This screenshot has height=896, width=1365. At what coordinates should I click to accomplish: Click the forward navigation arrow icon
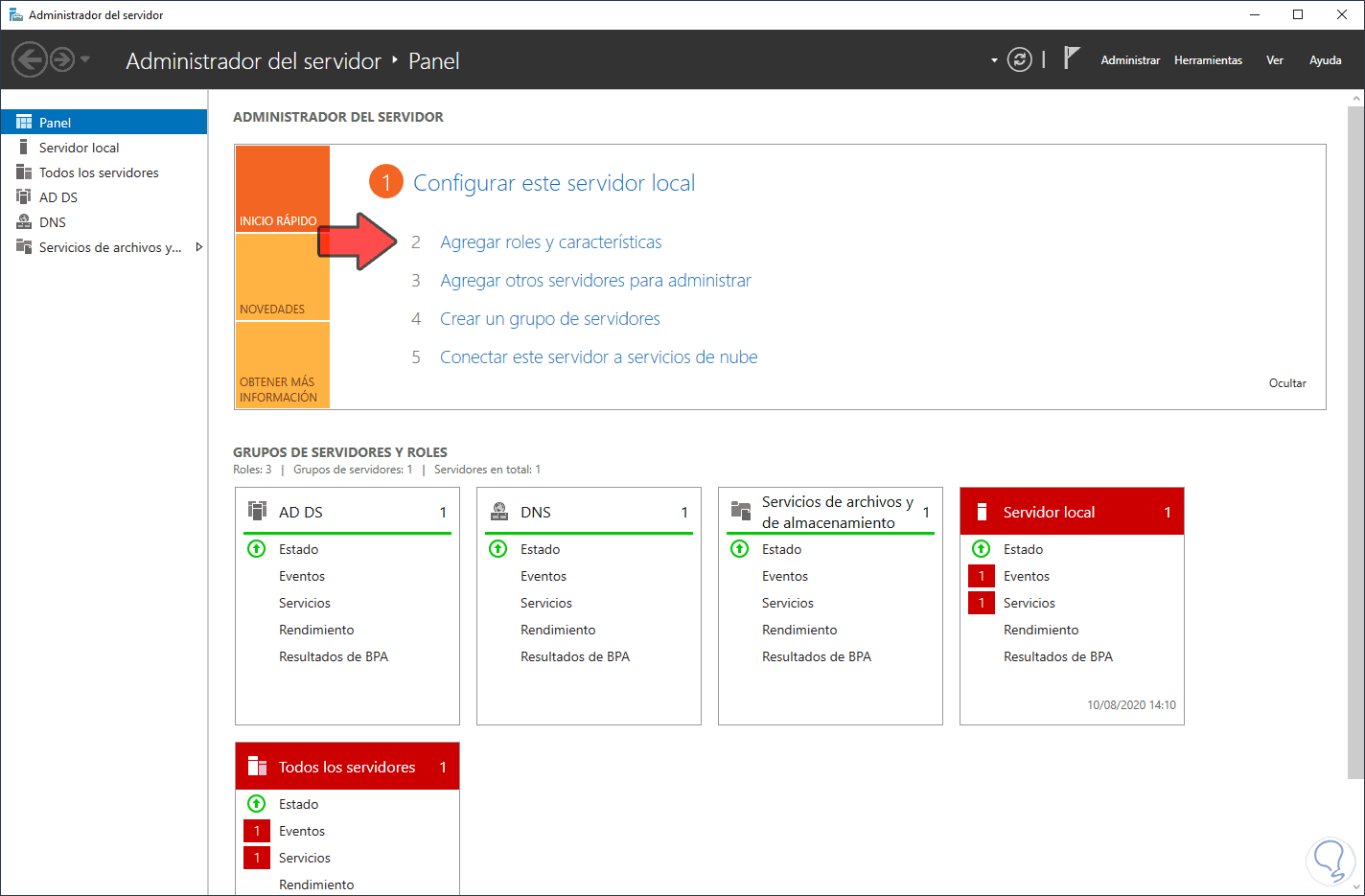point(61,59)
